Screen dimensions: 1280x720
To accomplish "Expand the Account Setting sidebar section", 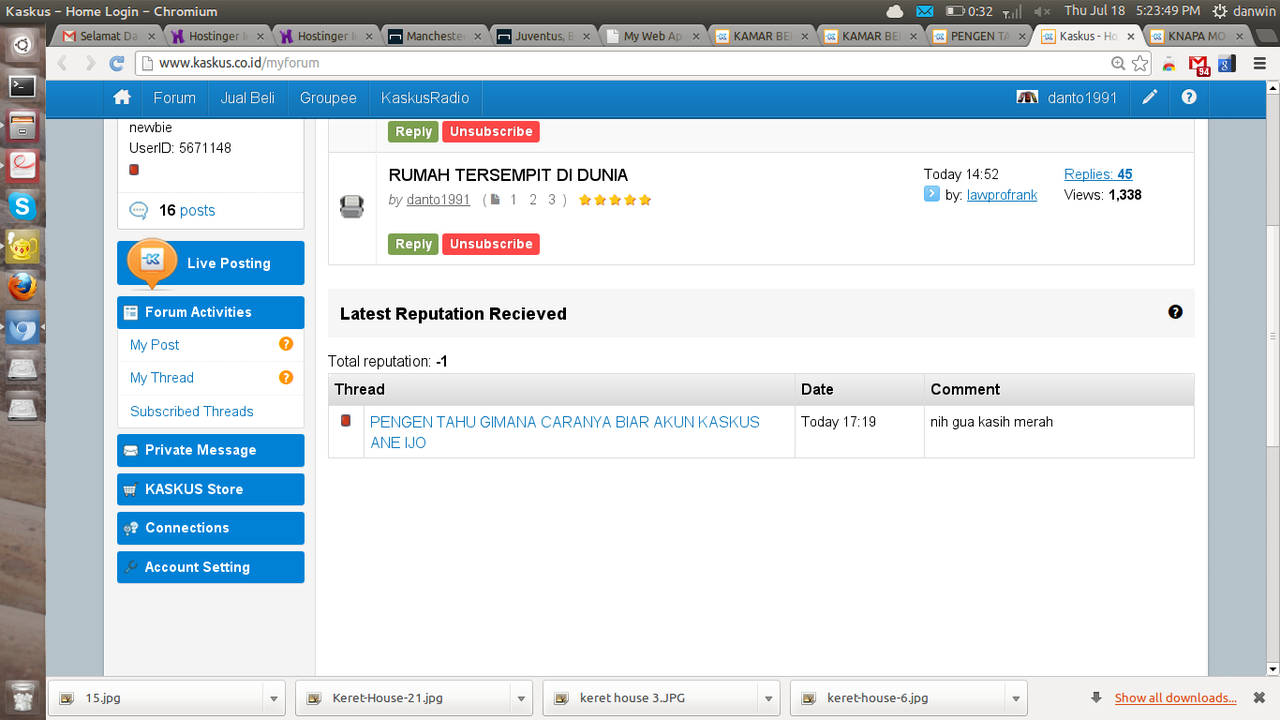I will (210, 567).
